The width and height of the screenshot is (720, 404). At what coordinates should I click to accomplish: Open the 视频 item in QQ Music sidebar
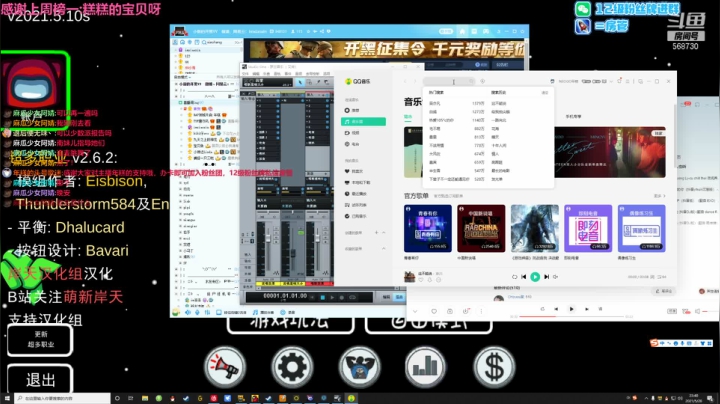352,133
